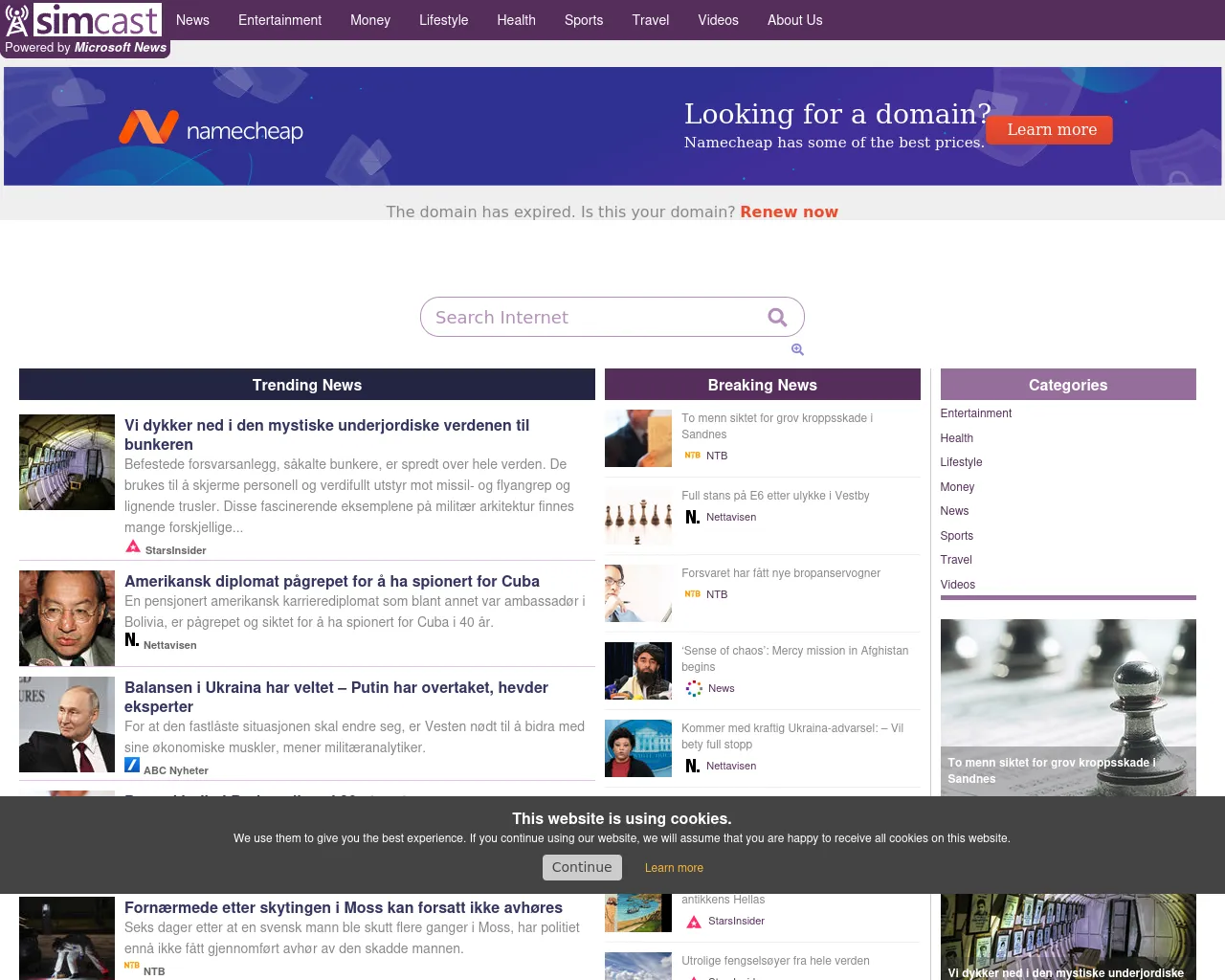Open Sports in the Categories list
The width and height of the screenshot is (1225, 980).
tap(956, 536)
